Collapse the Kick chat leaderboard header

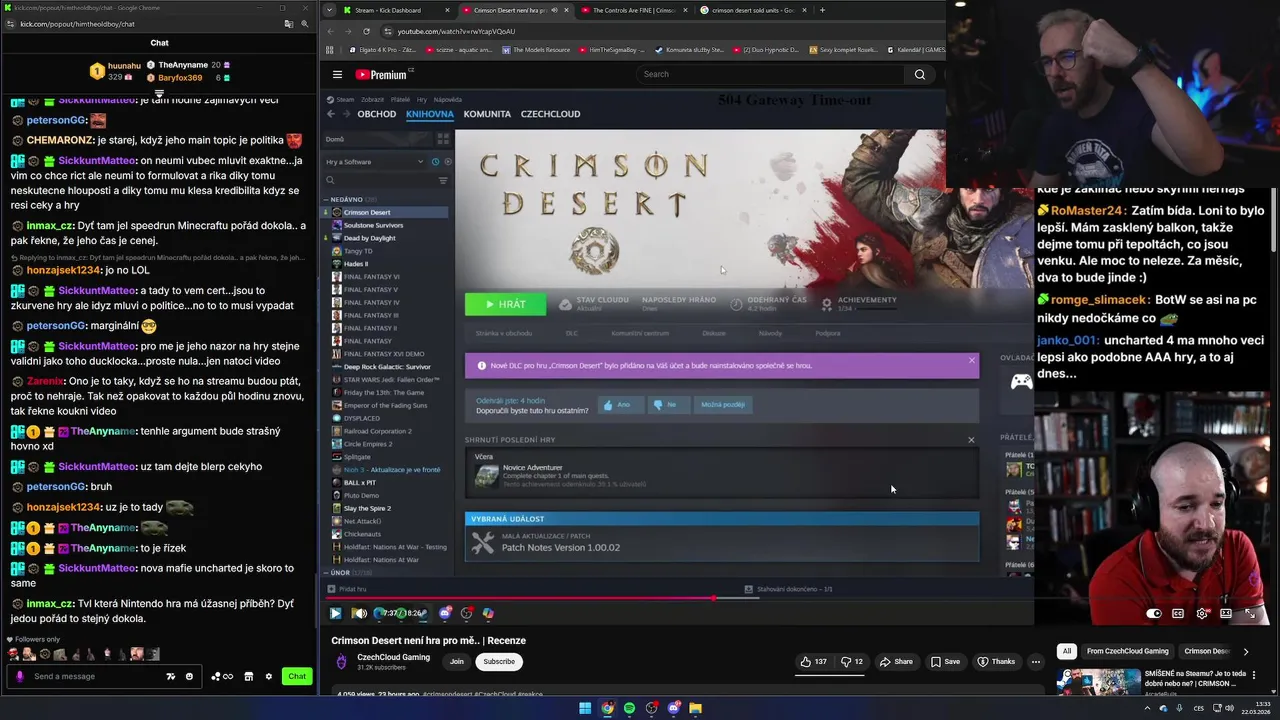(159, 94)
